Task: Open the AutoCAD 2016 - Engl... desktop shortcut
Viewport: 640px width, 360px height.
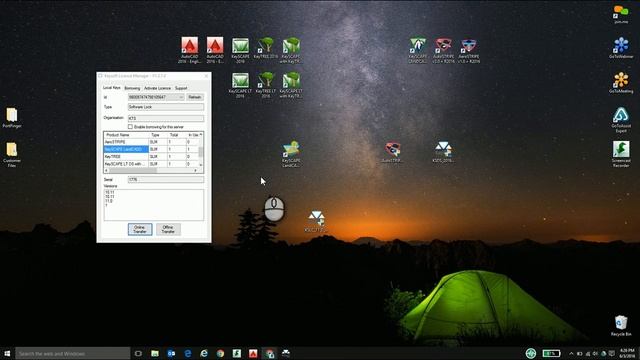Action: pyautogui.click(x=189, y=50)
